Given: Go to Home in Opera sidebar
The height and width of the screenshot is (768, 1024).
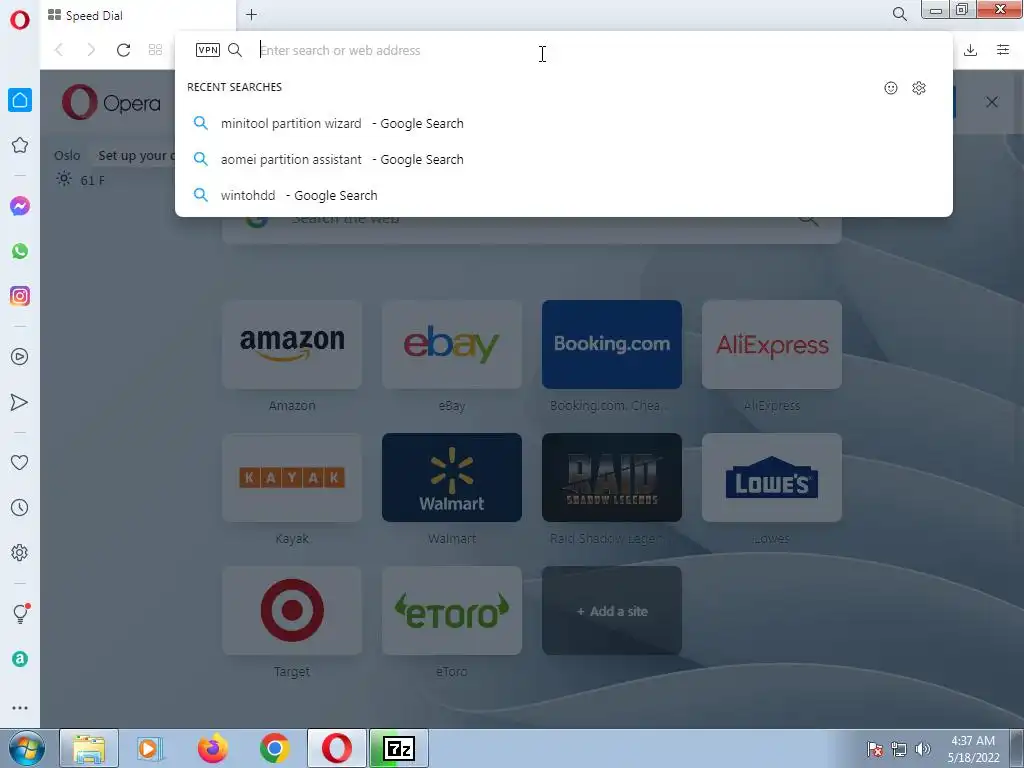Looking at the screenshot, I should pos(20,100).
